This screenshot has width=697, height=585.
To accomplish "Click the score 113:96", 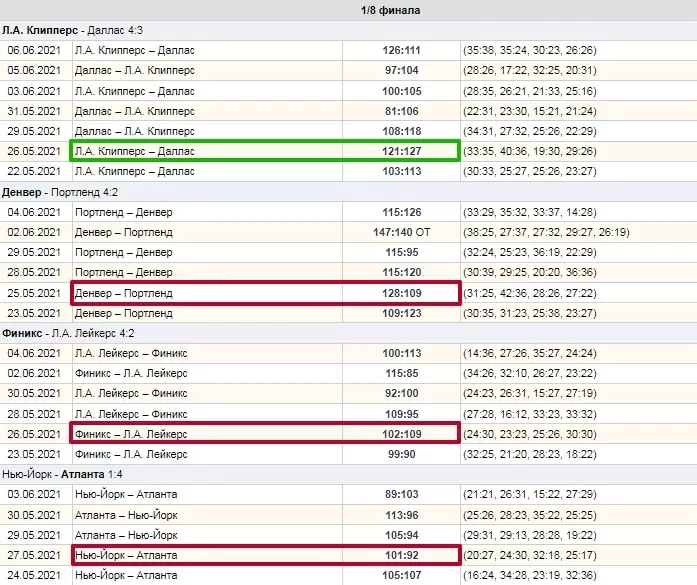I will [401, 515].
